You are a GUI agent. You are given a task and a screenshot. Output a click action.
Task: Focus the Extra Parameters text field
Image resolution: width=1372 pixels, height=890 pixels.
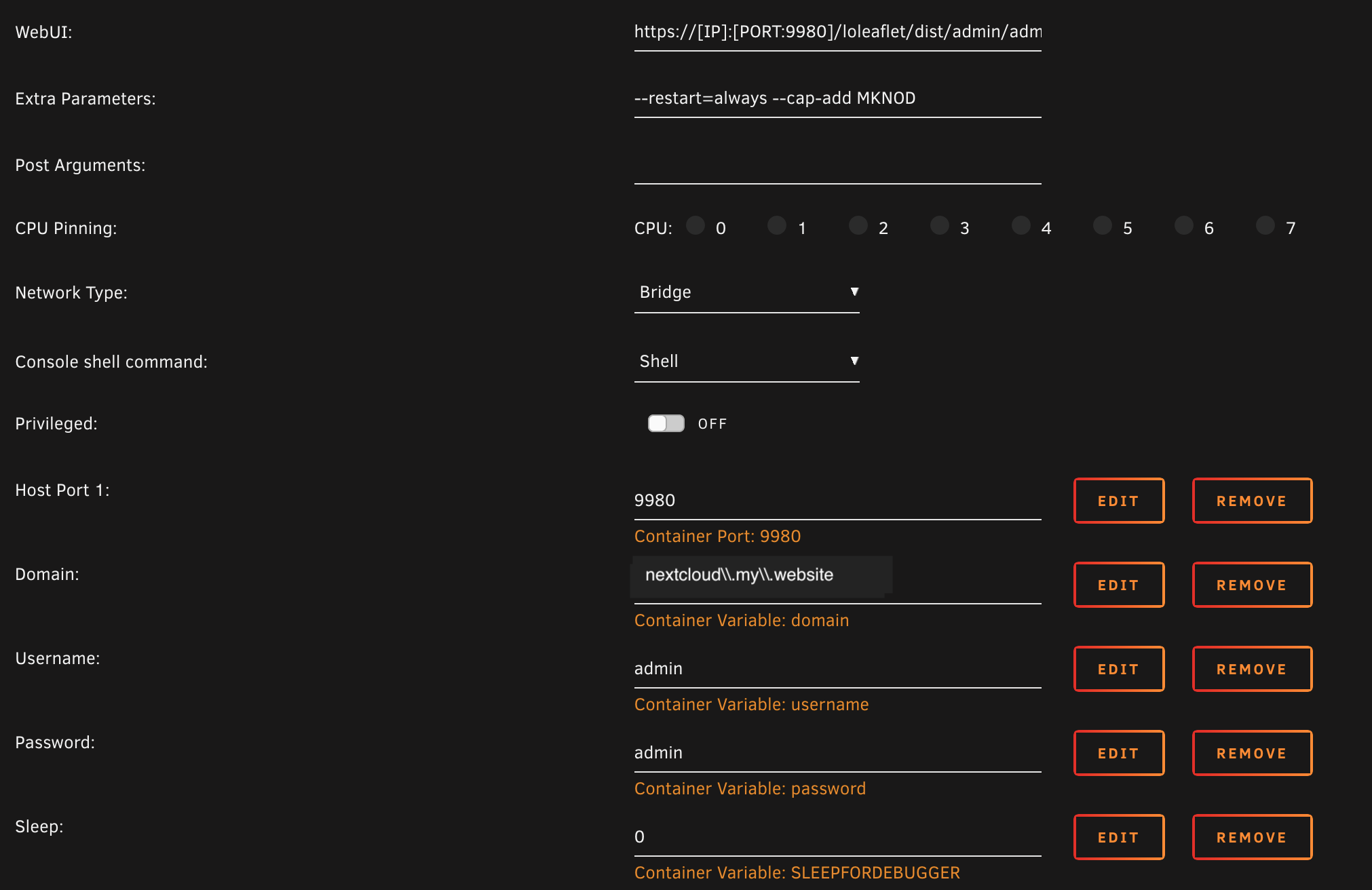click(837, 98)
